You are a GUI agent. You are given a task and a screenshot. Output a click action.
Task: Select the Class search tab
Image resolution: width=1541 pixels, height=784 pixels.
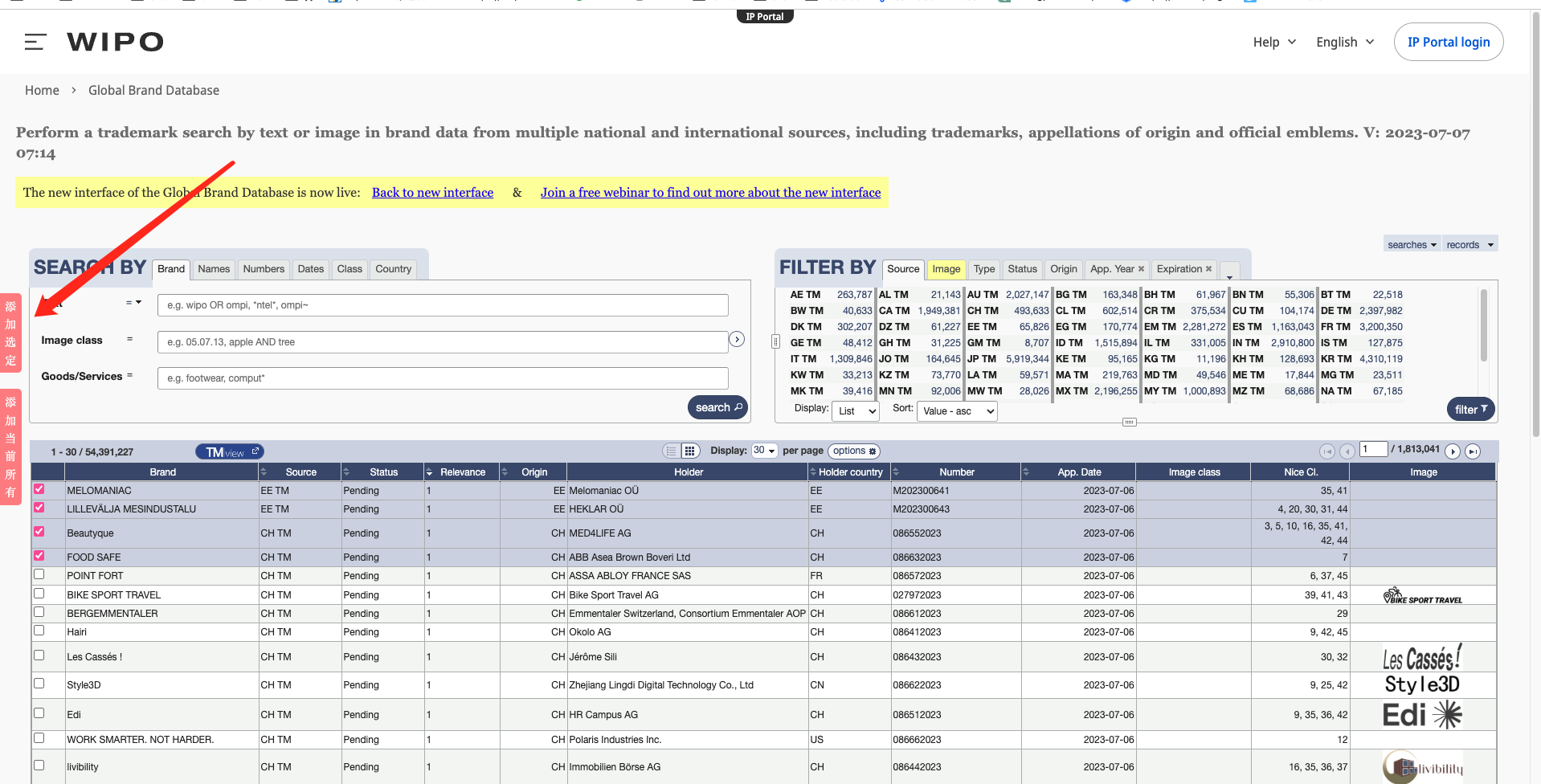349,269
